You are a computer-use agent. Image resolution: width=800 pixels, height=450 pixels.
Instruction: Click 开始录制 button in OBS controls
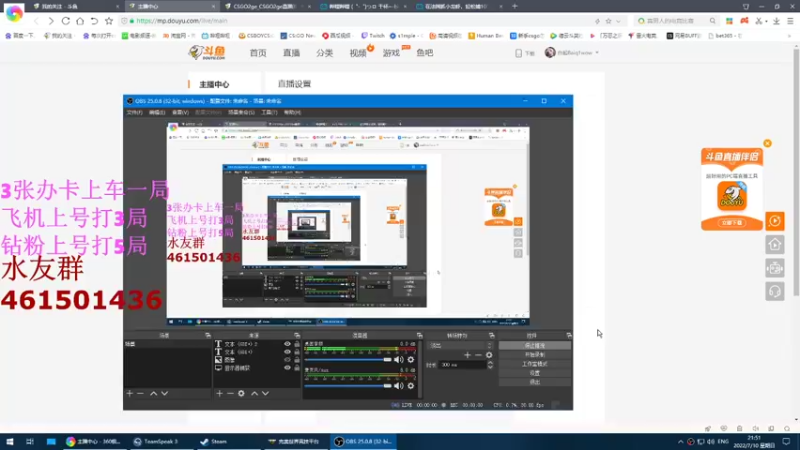535,355
